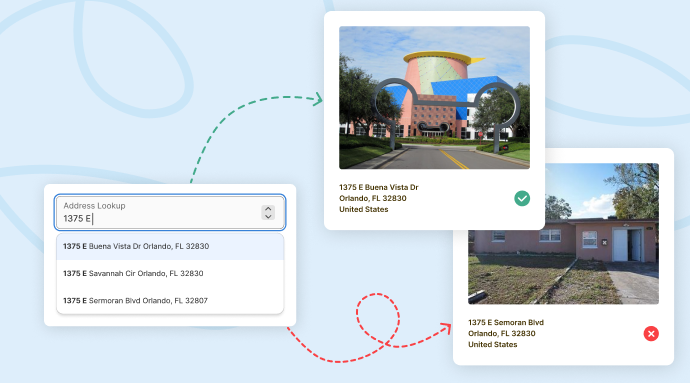Click the red X error icon
690x383 pixels.
[651, 334]
